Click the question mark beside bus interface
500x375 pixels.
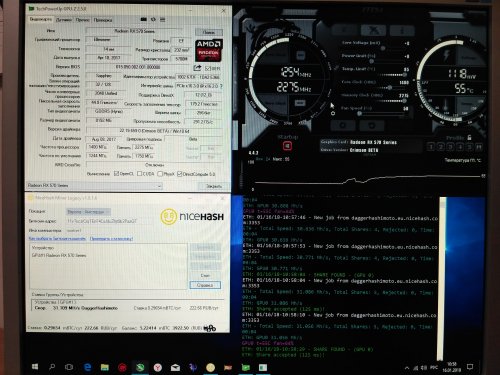(221, 86)
